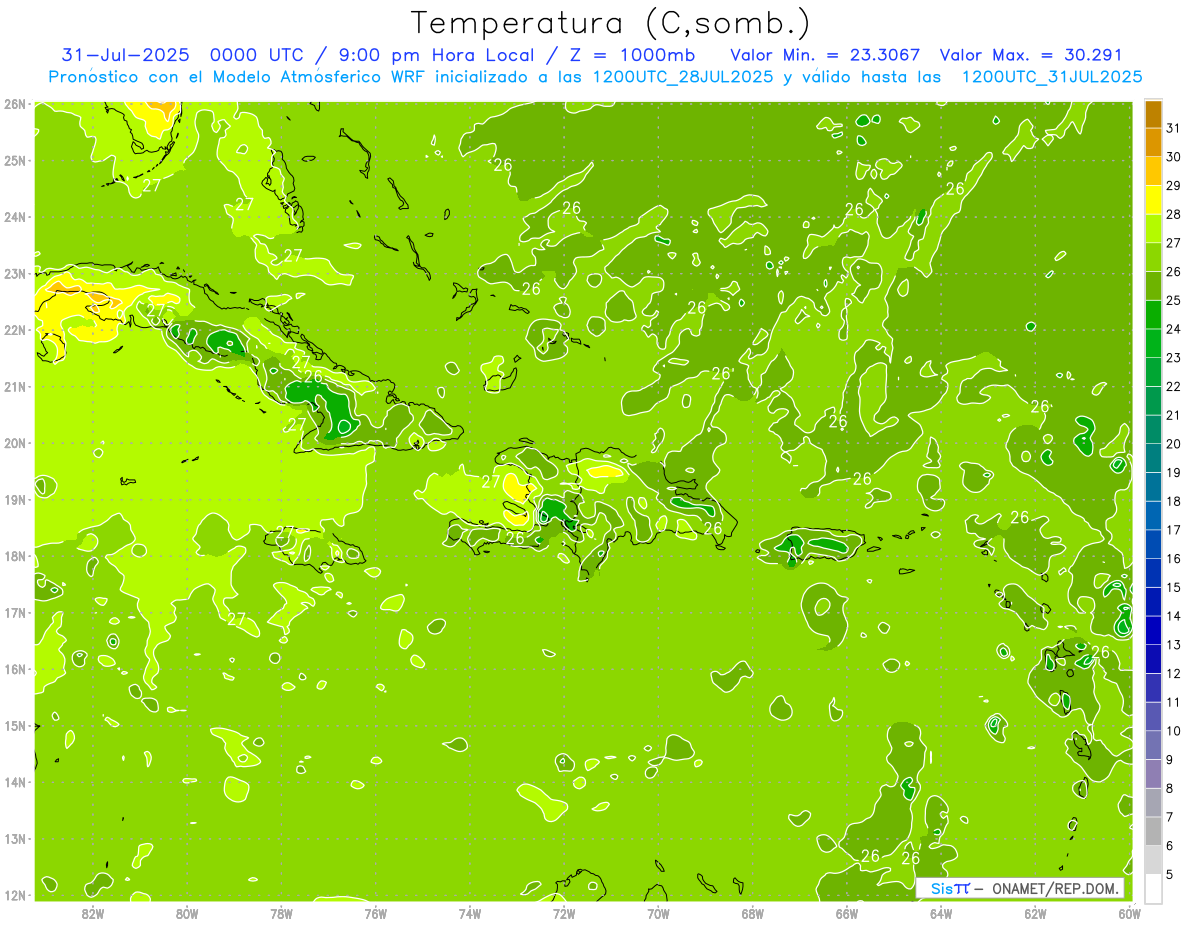This screenshot has height=927, width=1200.
Task: Select the date '31-Jul-2025' in header
Action: point(127,54)
